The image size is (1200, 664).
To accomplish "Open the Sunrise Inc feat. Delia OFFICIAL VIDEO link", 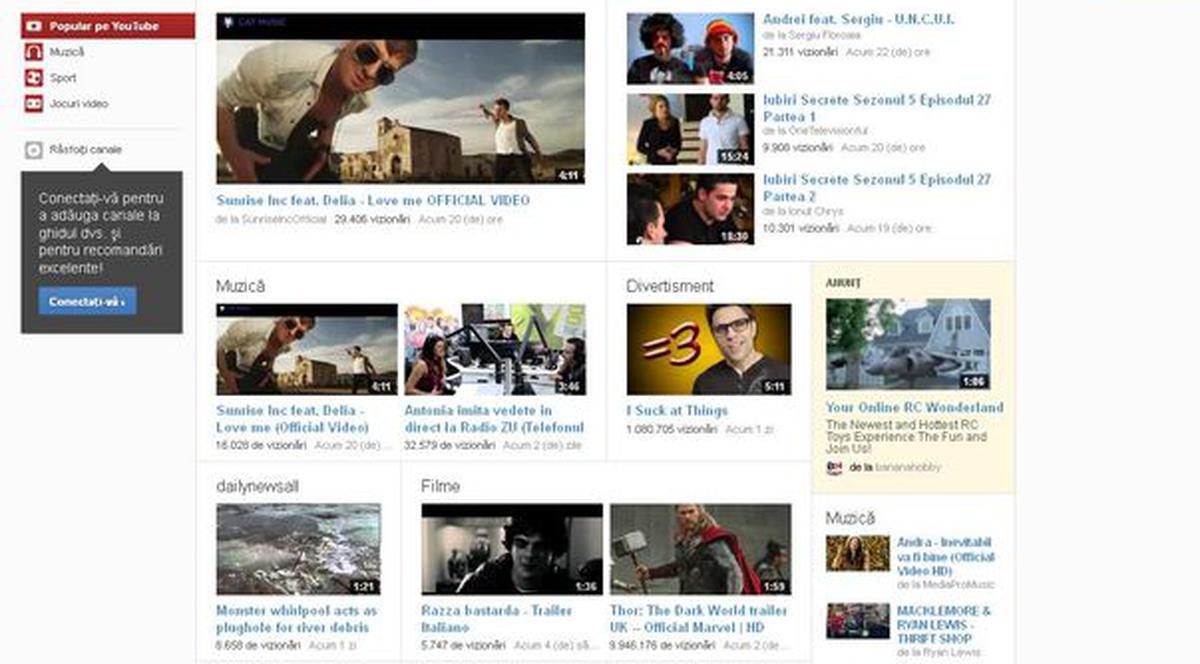I will (372, 199).
